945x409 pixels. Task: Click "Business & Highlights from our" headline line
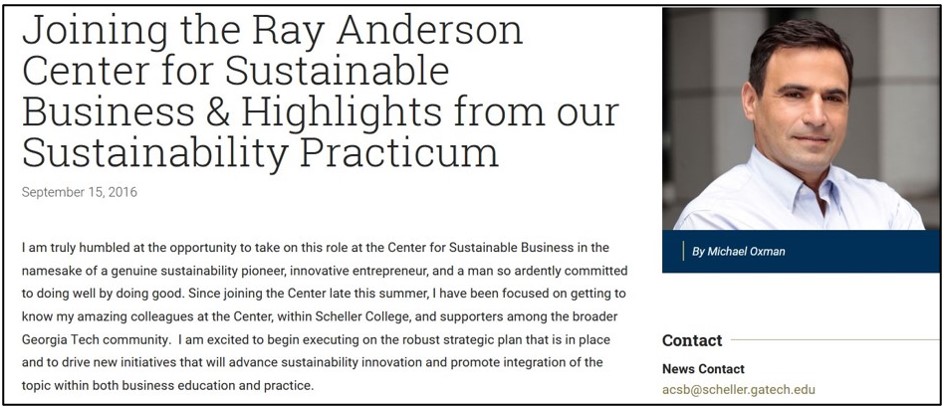point(321,111)
